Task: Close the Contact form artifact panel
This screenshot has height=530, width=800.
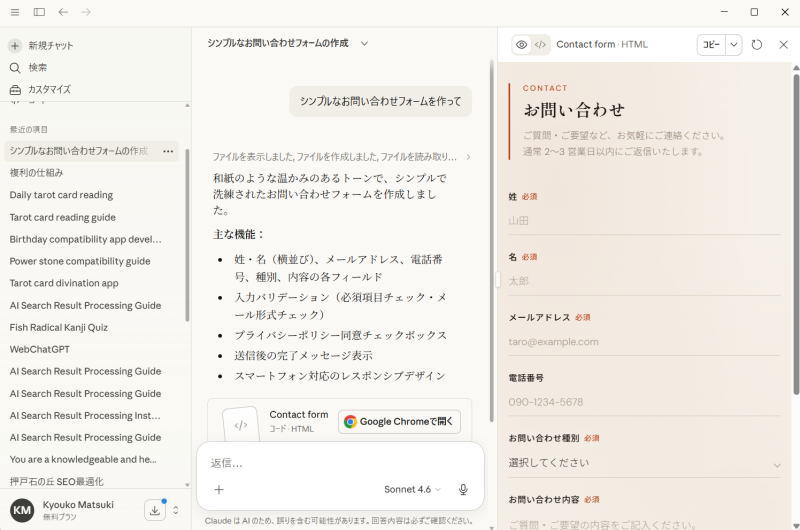Action: 783,44
